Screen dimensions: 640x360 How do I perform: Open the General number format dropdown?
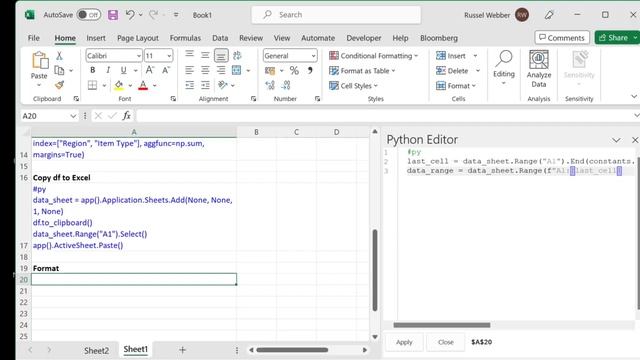[x=313, y=56]
